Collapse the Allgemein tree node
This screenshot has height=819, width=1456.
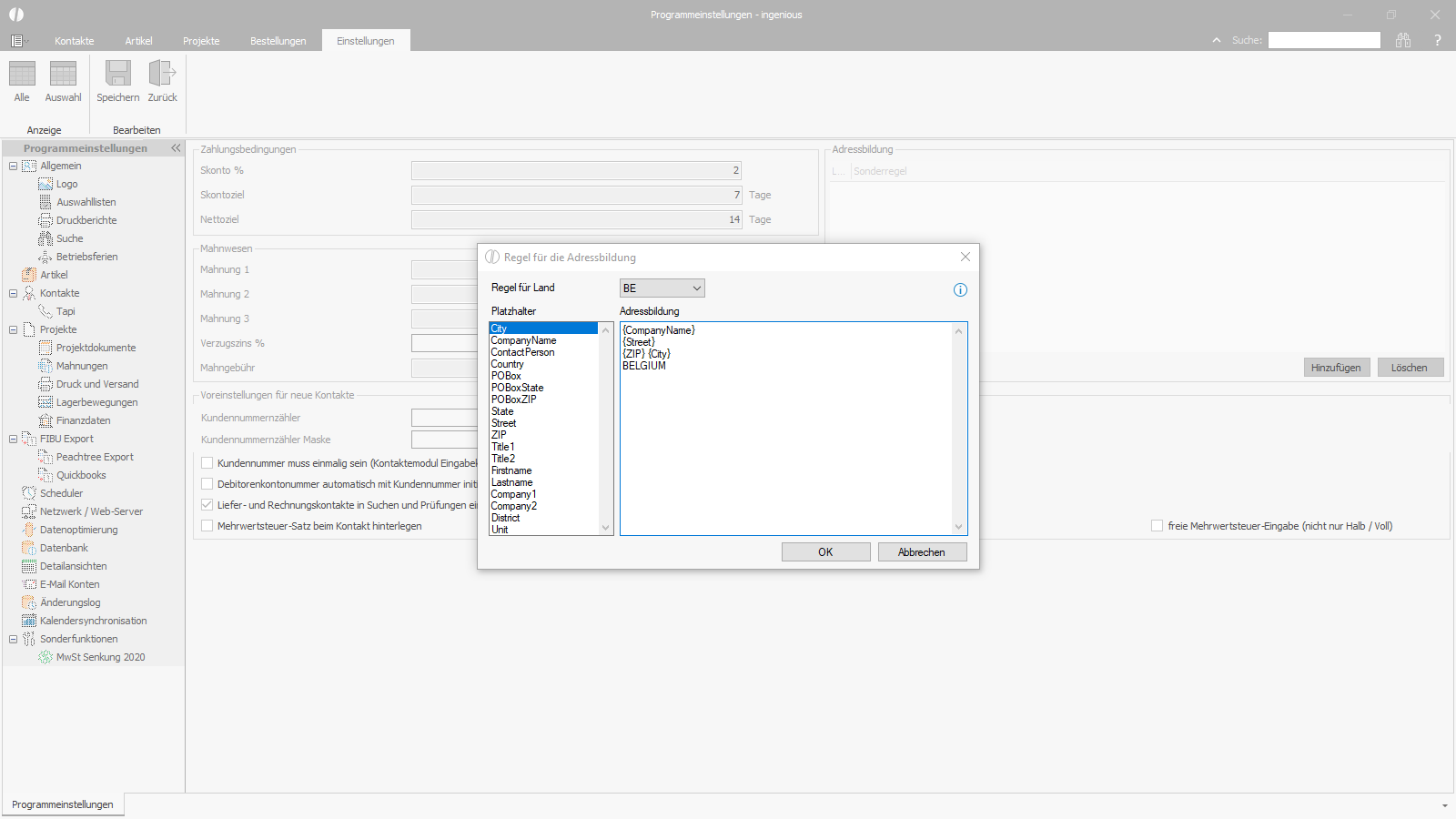tap(13, 166)
